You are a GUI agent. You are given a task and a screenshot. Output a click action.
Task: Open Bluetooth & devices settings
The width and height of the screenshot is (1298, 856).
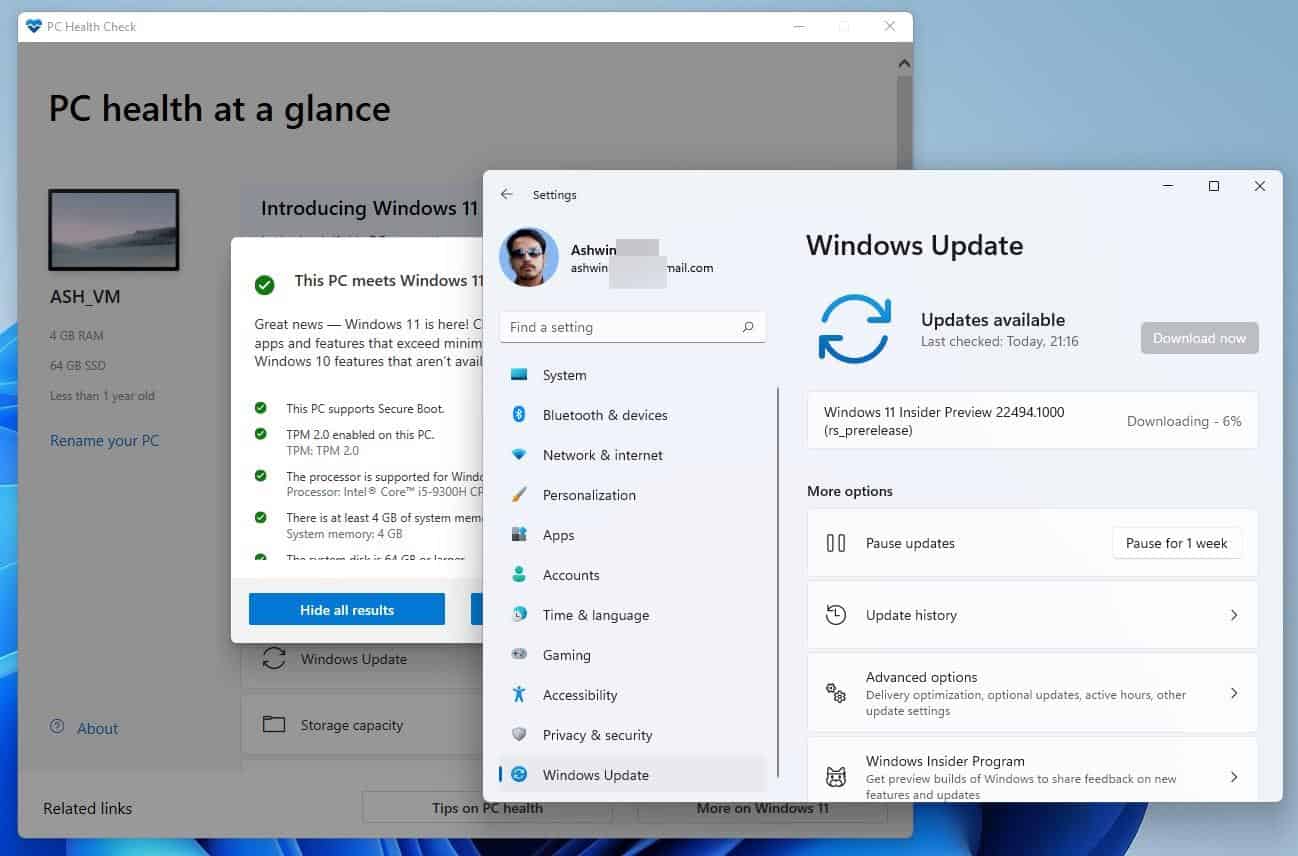pos(632,415)
